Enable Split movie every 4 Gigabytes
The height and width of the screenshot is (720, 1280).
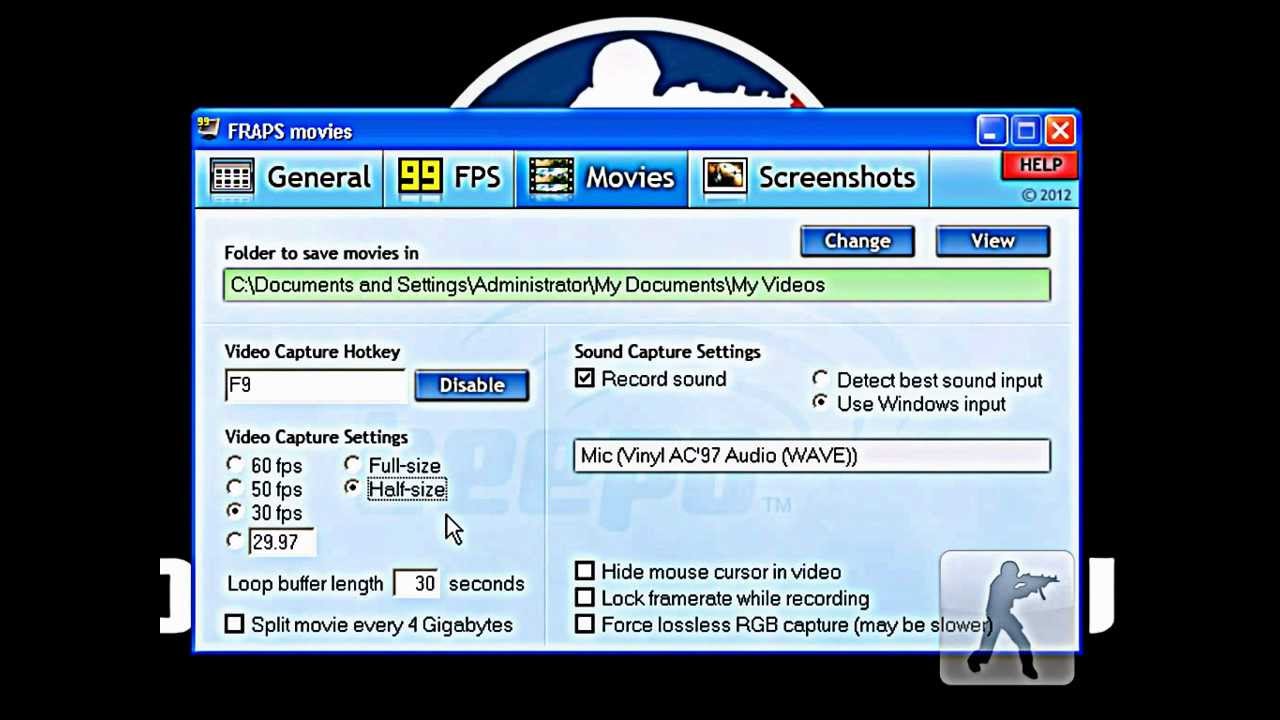coord(234,624)
